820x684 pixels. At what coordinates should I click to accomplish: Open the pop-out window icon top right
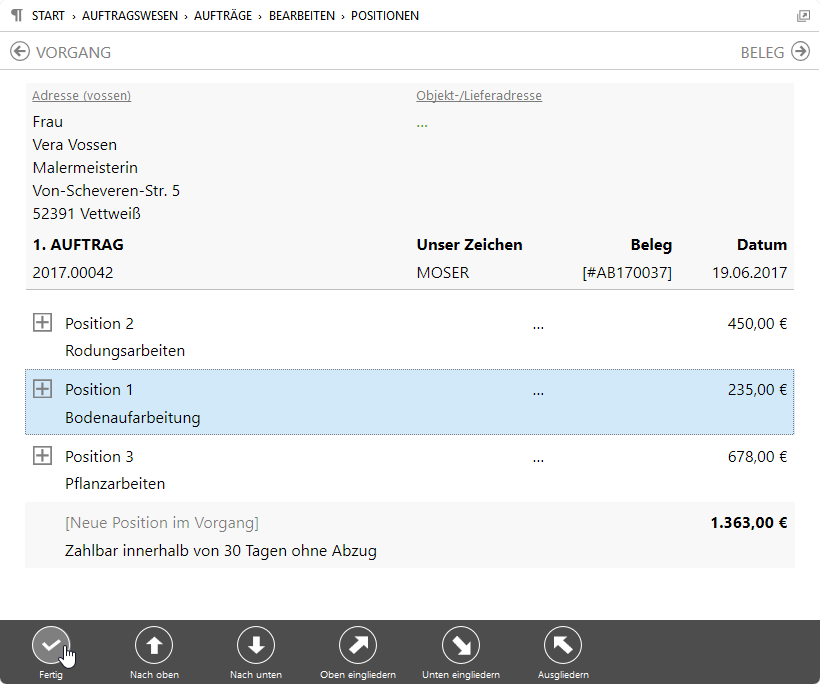803,16
